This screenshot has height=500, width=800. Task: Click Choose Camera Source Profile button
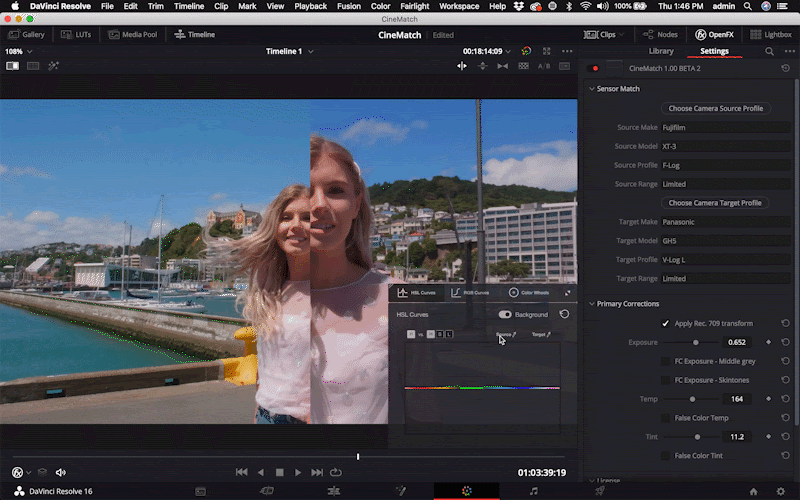[715, 108]
